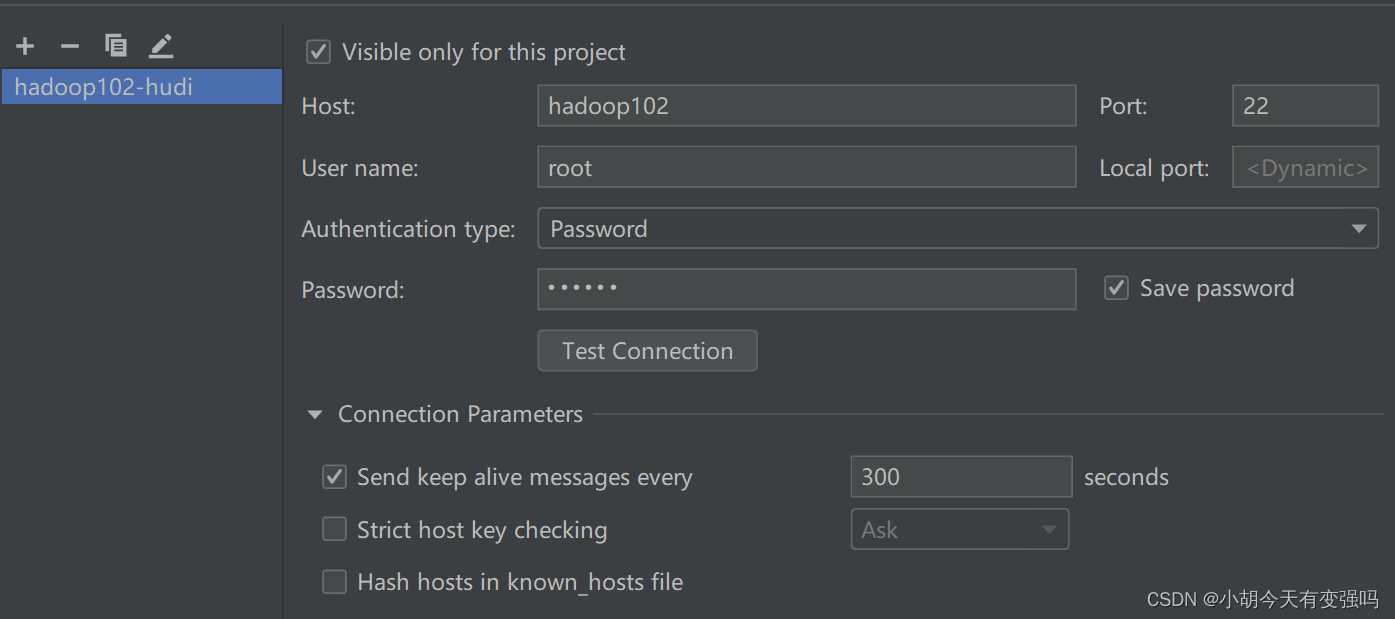
Task: Open the Ask host key dropdown
Action: 959,529
